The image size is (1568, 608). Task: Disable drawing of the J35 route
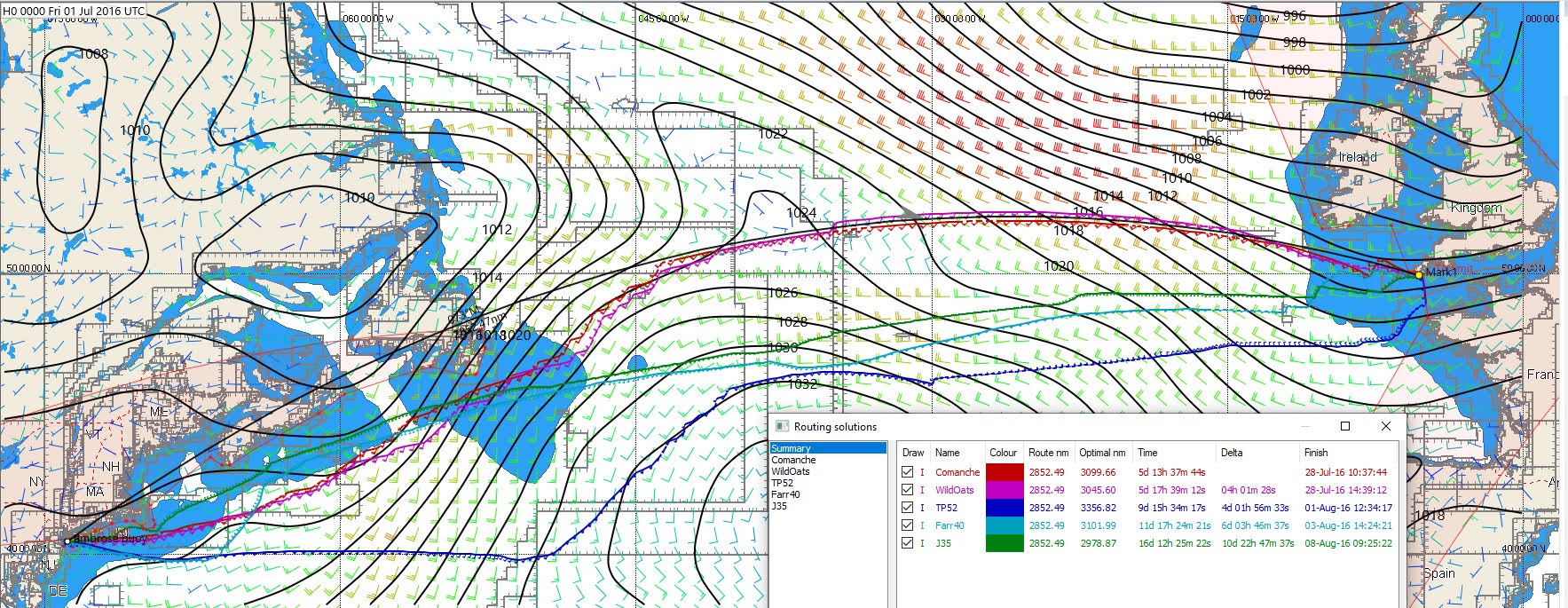click(x=907, y=543)
